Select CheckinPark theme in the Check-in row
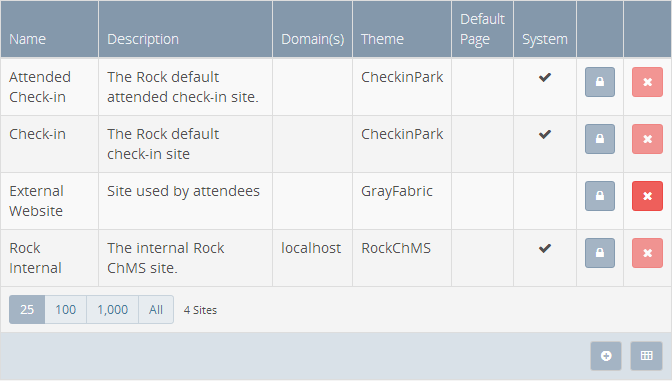This screenshot has height=381, width=672. tap(402, 134)
